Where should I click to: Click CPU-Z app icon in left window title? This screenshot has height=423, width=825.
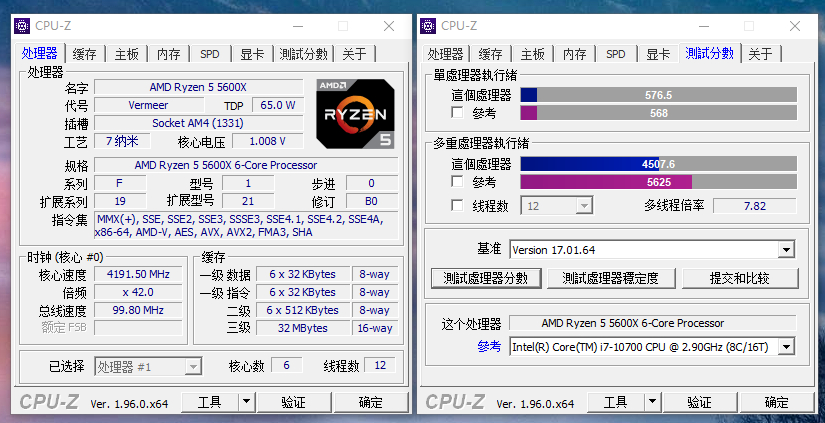pos(22,26)
